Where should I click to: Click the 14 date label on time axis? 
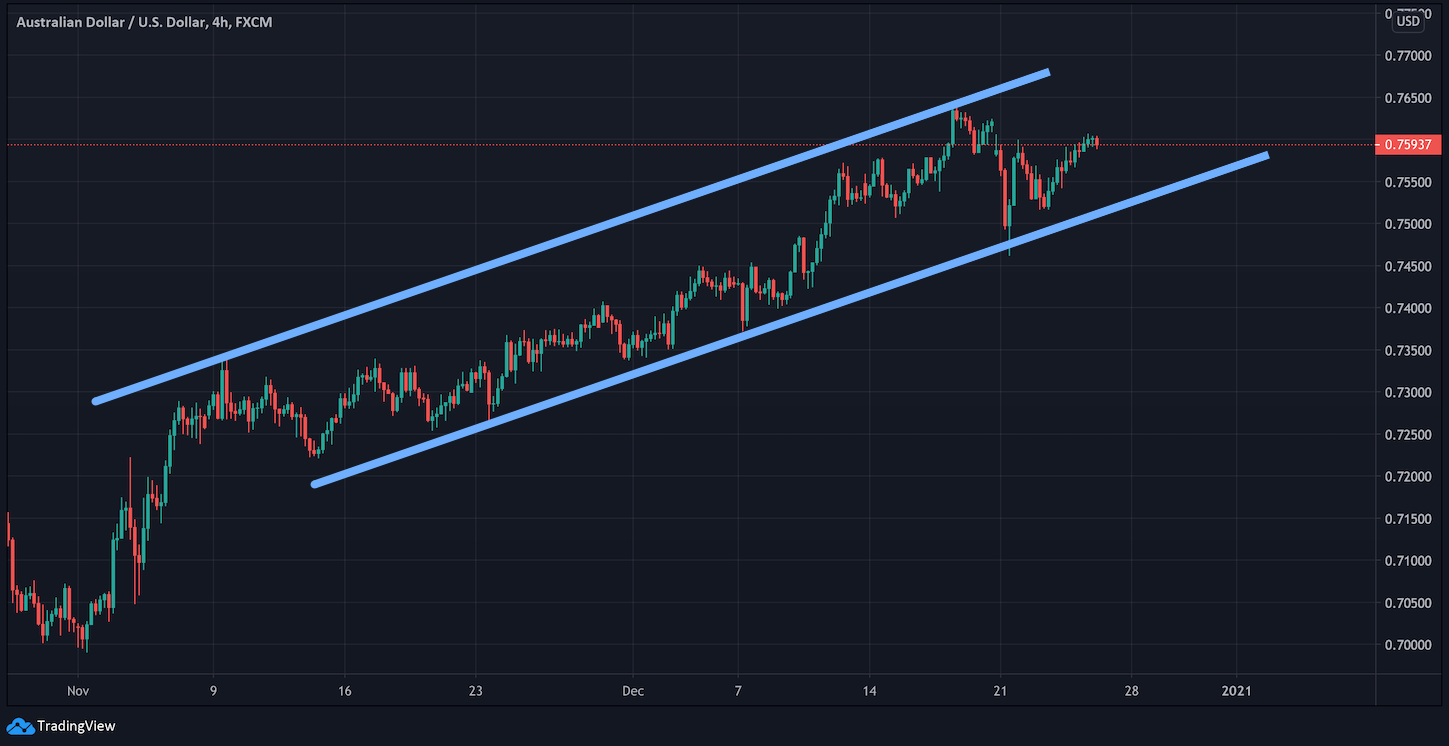coord(869,691)
